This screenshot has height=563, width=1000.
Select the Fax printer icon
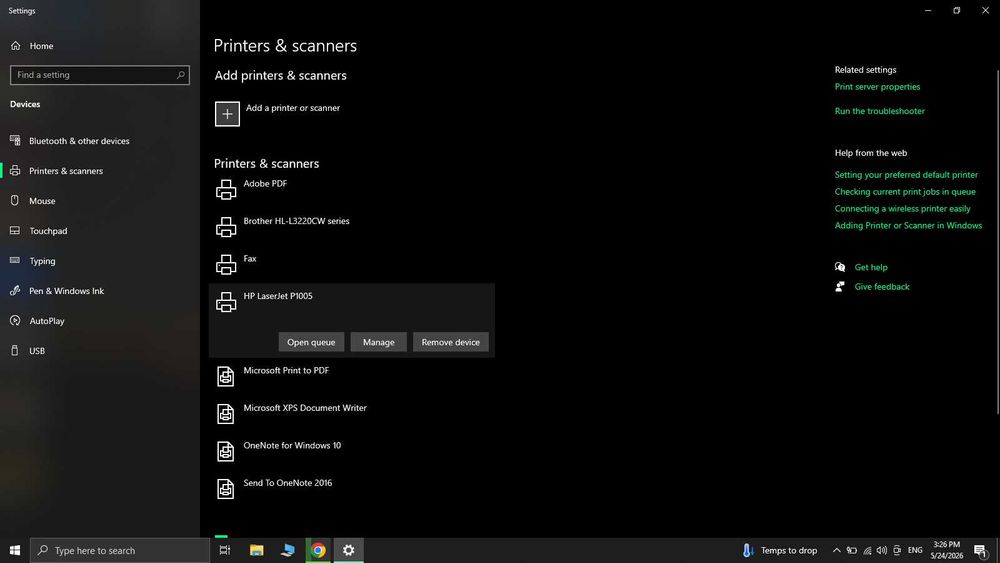pyautogui.click(x=226, y=265)
